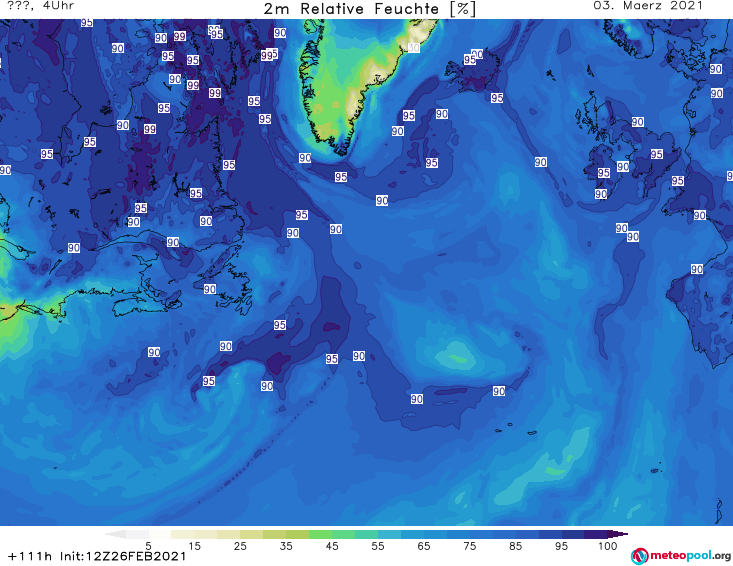This screenshot has width=733, height=566.
Task: Click the white '30' contour label on Greenland
Action: 413,48
